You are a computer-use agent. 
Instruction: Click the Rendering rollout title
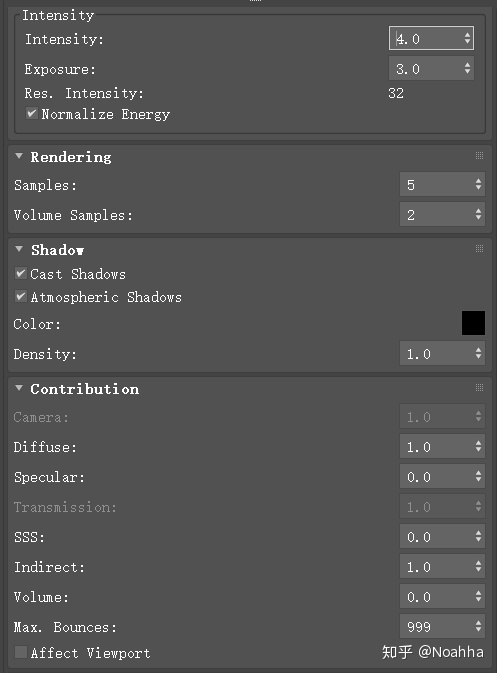pos(71,157)
